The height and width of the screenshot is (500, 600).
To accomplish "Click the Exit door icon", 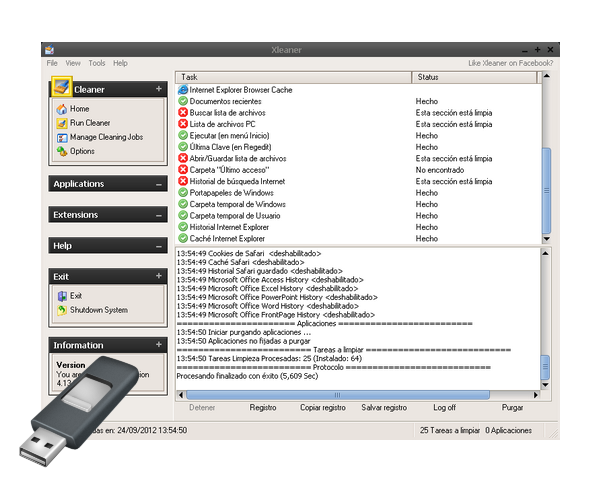I will [62, 296].
